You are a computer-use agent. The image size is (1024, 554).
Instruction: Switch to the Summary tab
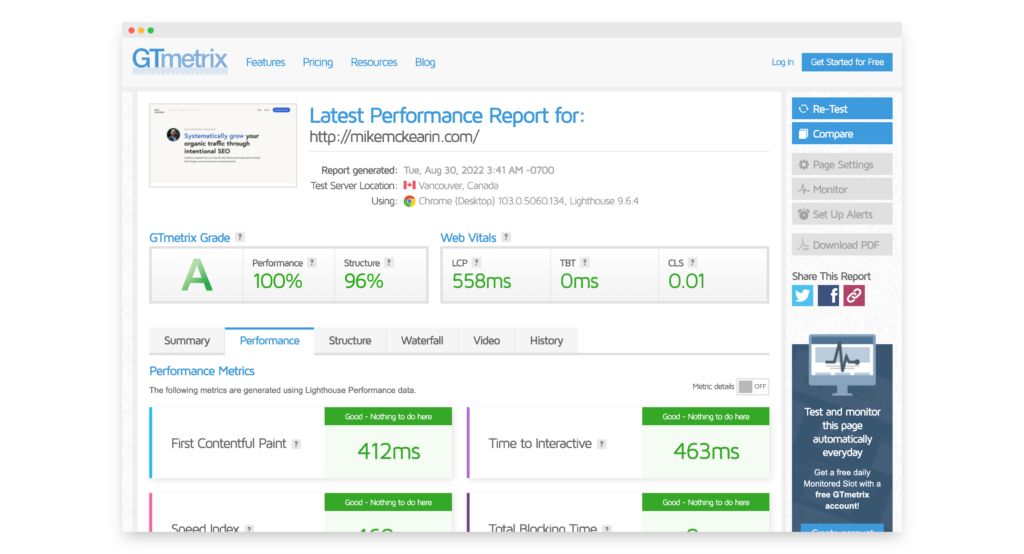[x=187, y=340]
